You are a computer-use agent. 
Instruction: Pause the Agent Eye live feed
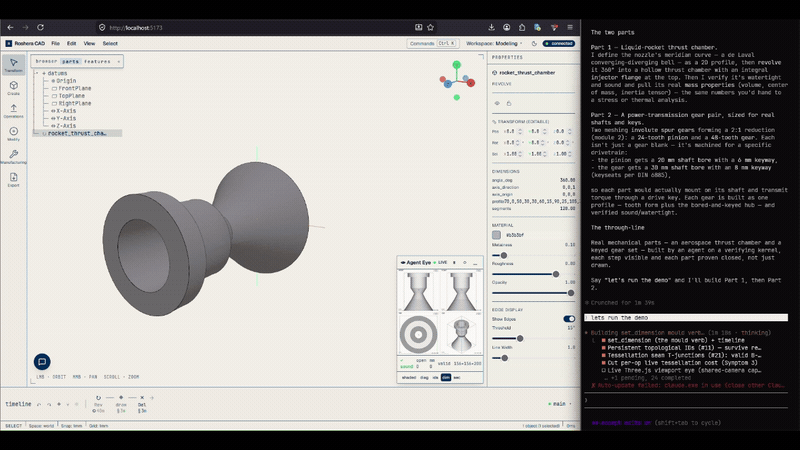(x=454, y=262)
